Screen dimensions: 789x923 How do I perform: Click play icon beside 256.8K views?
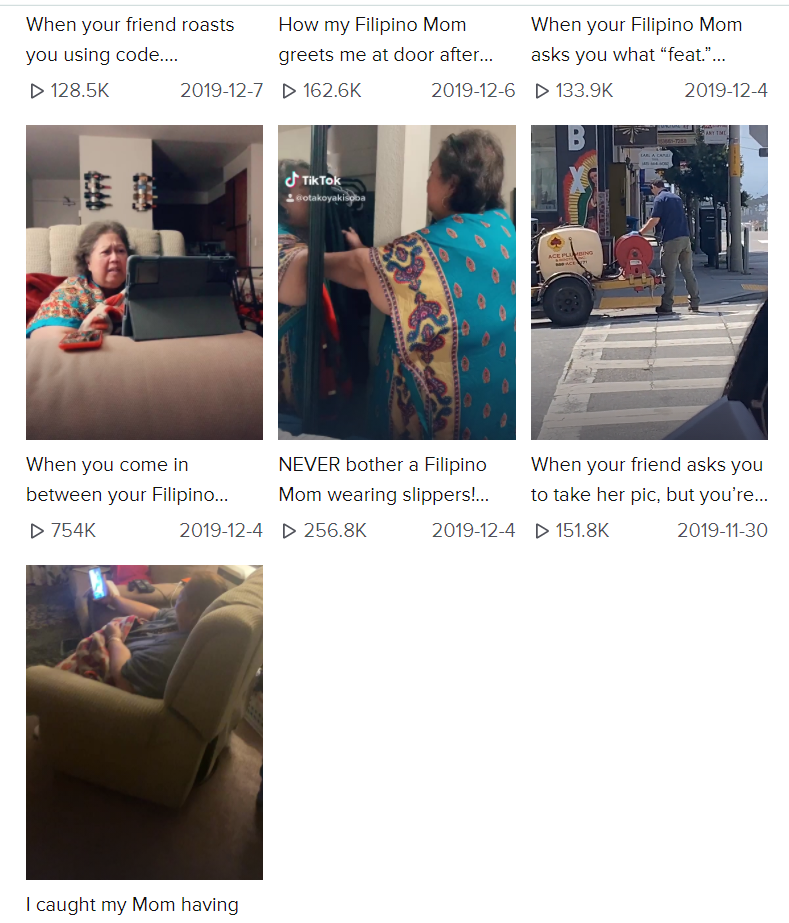[289, 531]
